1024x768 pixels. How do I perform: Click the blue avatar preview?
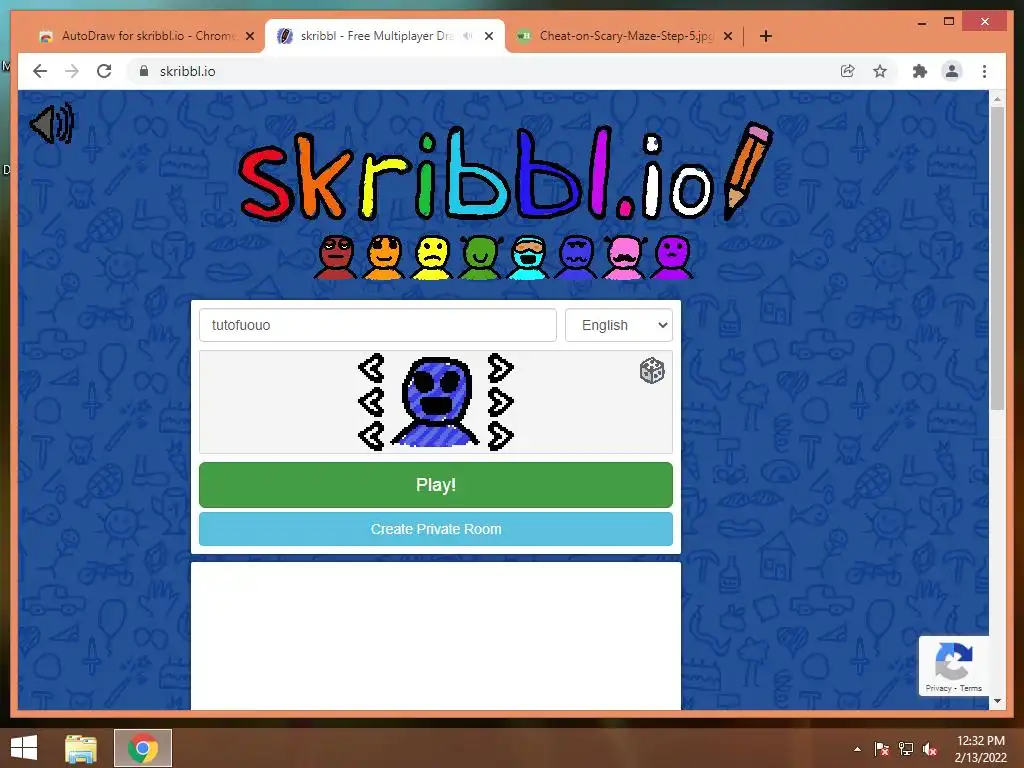point(436,402)
